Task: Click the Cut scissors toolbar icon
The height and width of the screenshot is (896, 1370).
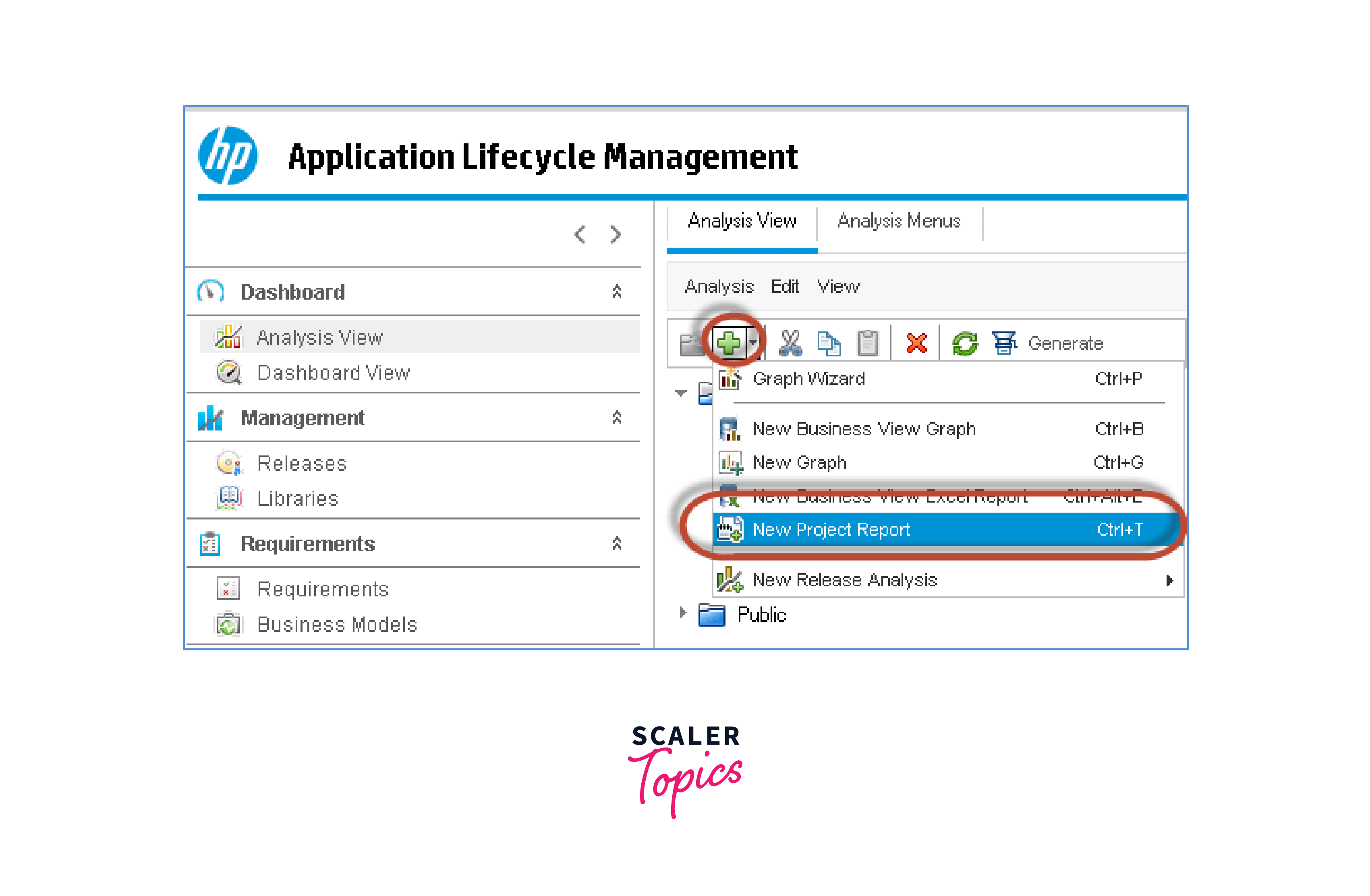Action: coord(790,343)
